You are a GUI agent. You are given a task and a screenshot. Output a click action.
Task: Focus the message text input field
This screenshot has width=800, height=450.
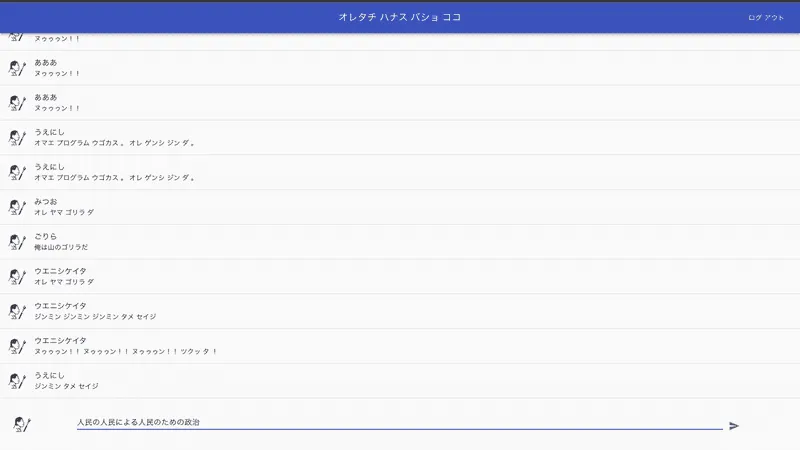point(398,423)
